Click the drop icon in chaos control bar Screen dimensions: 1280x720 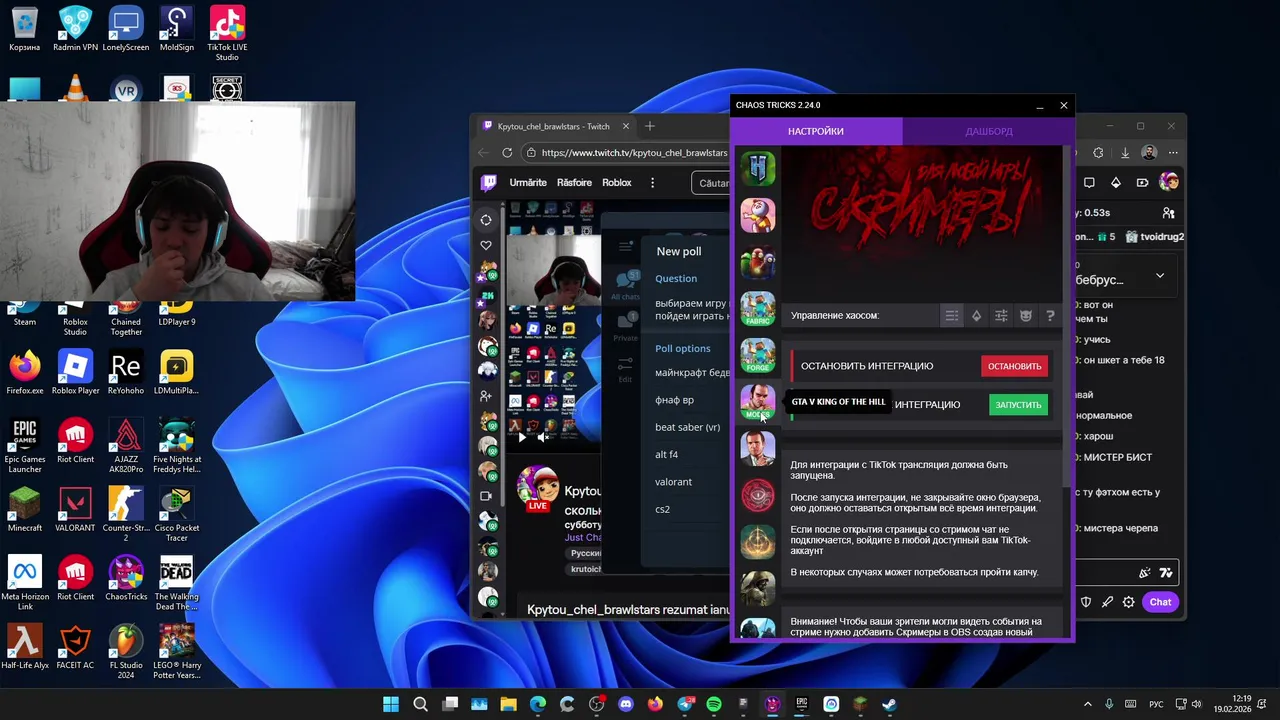(x=977, y=315)
